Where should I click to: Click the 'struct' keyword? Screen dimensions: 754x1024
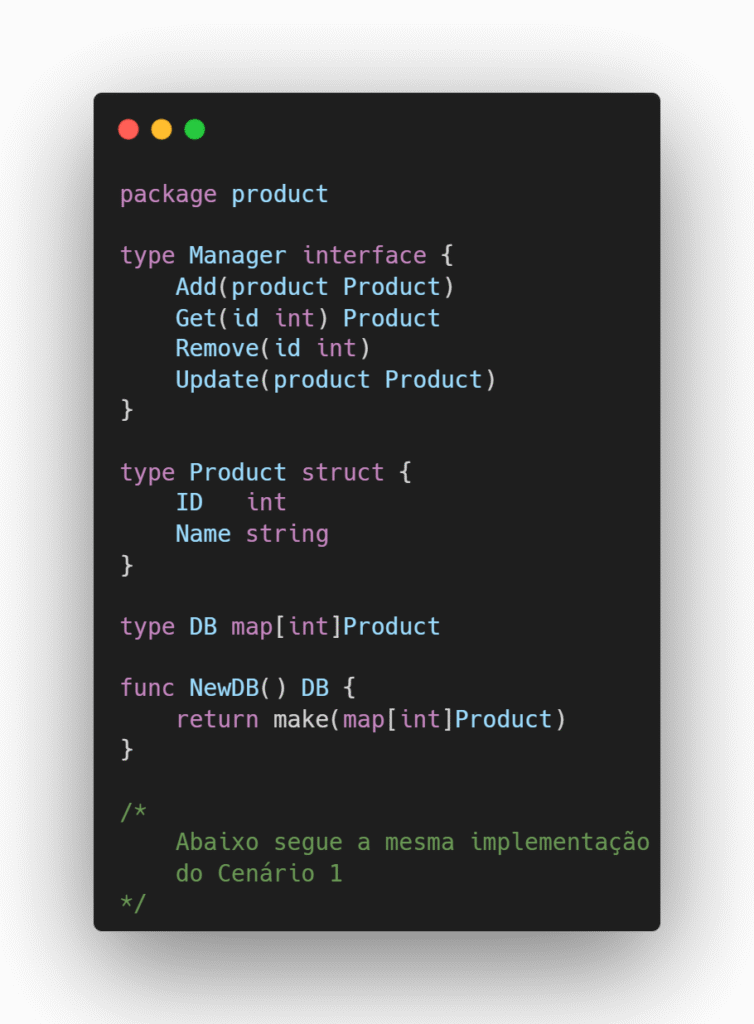click(343, 472)
